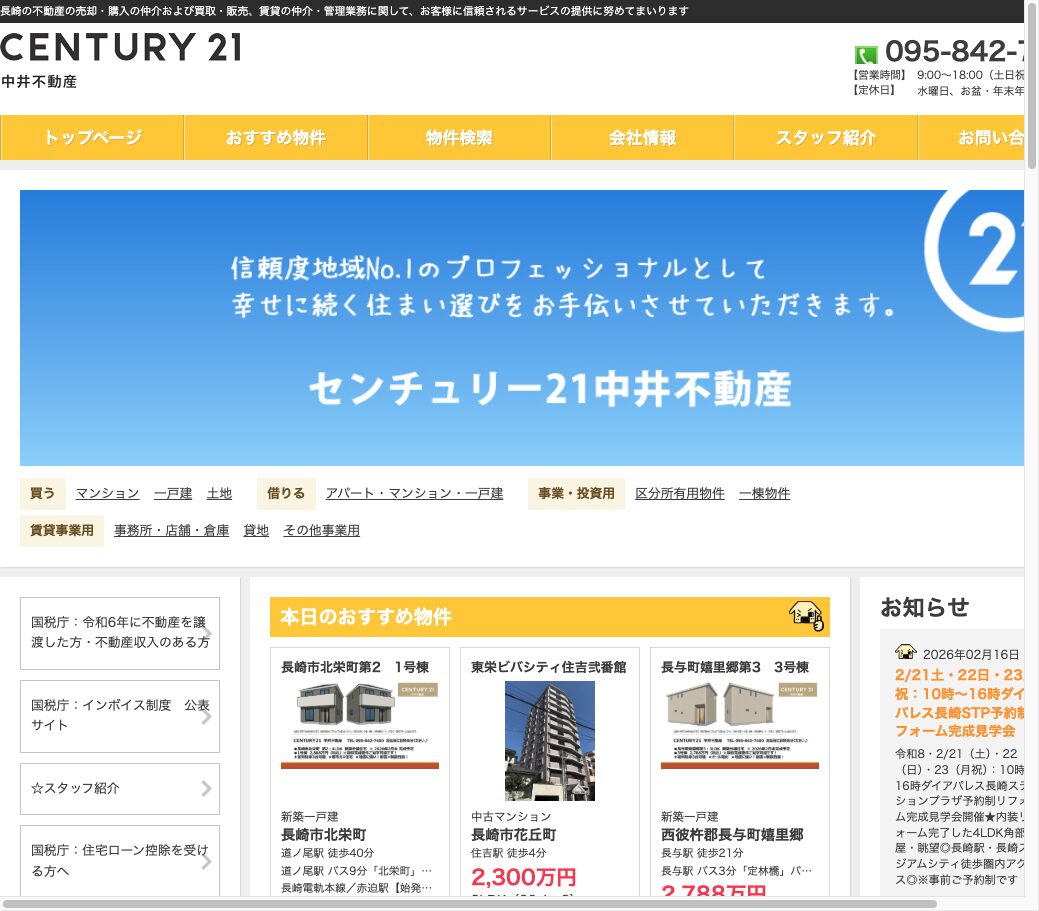This screenshot has width=1039, height=911.
Task: Click the 東栄ビバシティ住吉弐番館 title
Action: (x=549, y=667)
